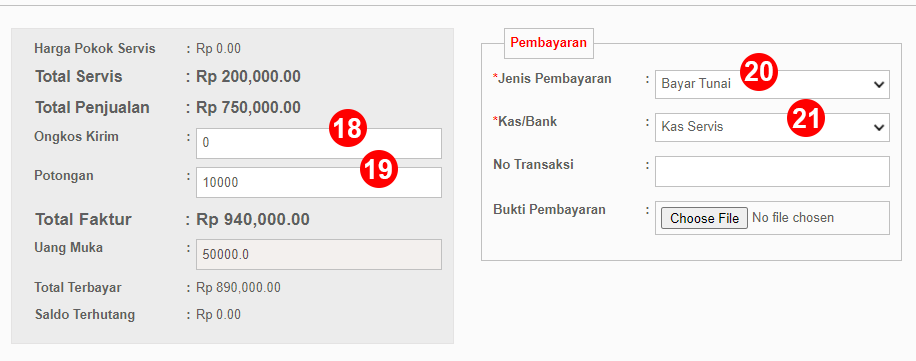Click the red numbered marker 20

[759, 72]
